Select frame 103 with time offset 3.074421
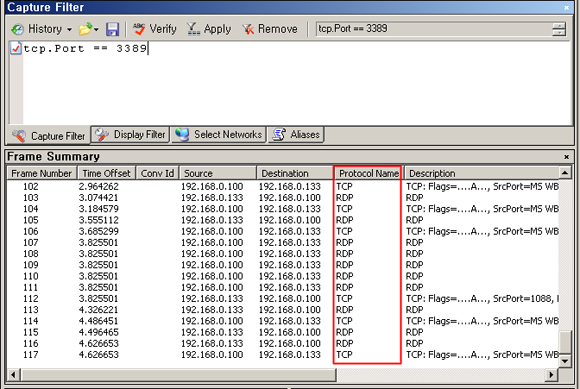Screen dimensions: 580x389 tap(283, 197)
